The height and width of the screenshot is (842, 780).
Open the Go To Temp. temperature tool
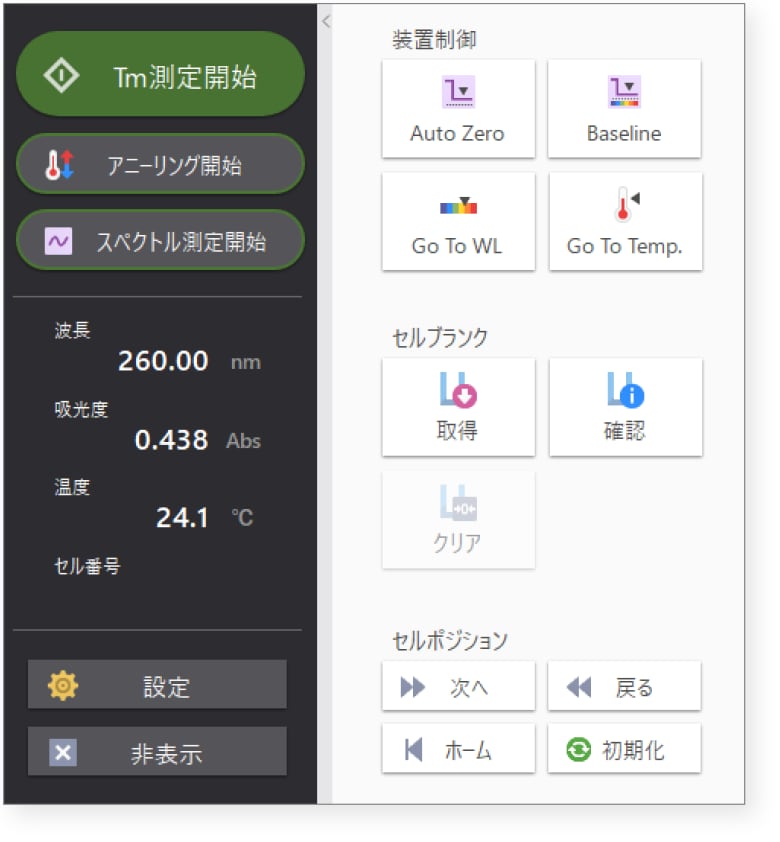tap(625, 222)
